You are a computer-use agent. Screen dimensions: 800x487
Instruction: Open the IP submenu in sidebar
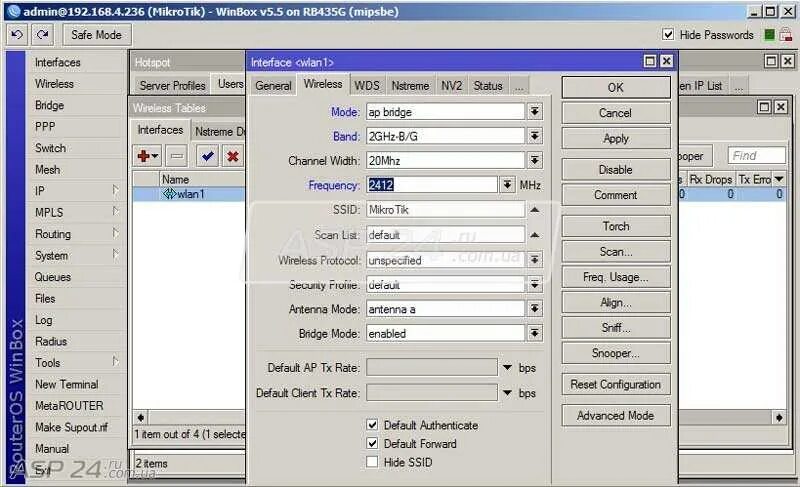77,191
